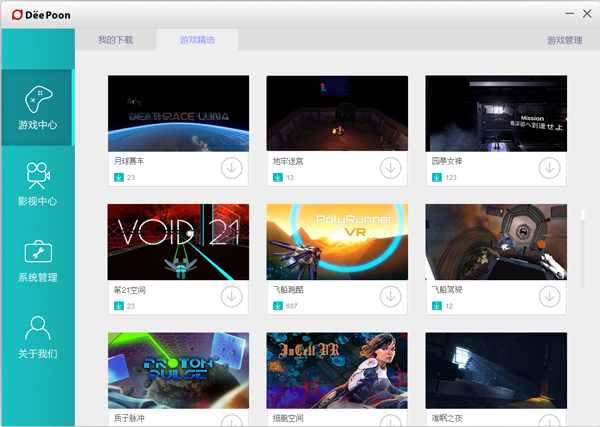Open the 关于我们 person section
Screen dimensions: 600x427
tap(38, 337)
